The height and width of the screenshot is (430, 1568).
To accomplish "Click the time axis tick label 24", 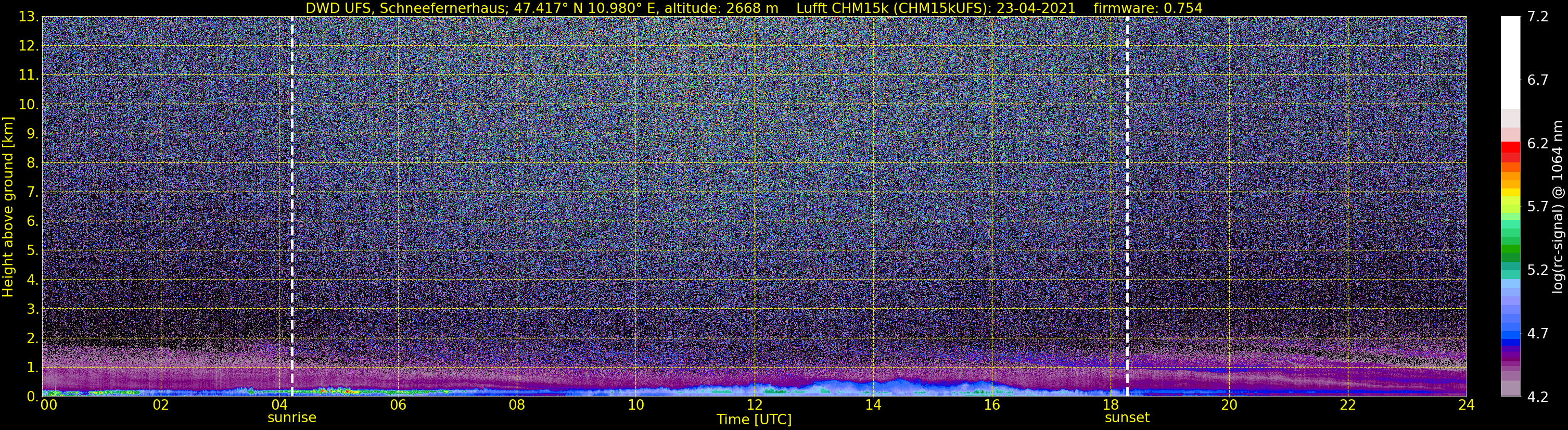I will coord(1467,406).
